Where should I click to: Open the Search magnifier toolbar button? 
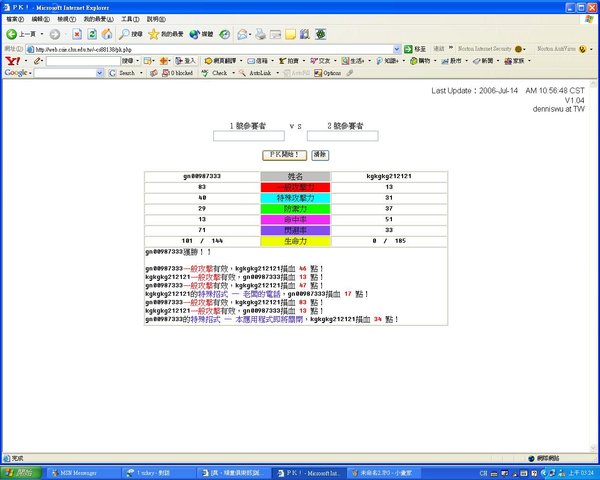(x=130, y=34)
